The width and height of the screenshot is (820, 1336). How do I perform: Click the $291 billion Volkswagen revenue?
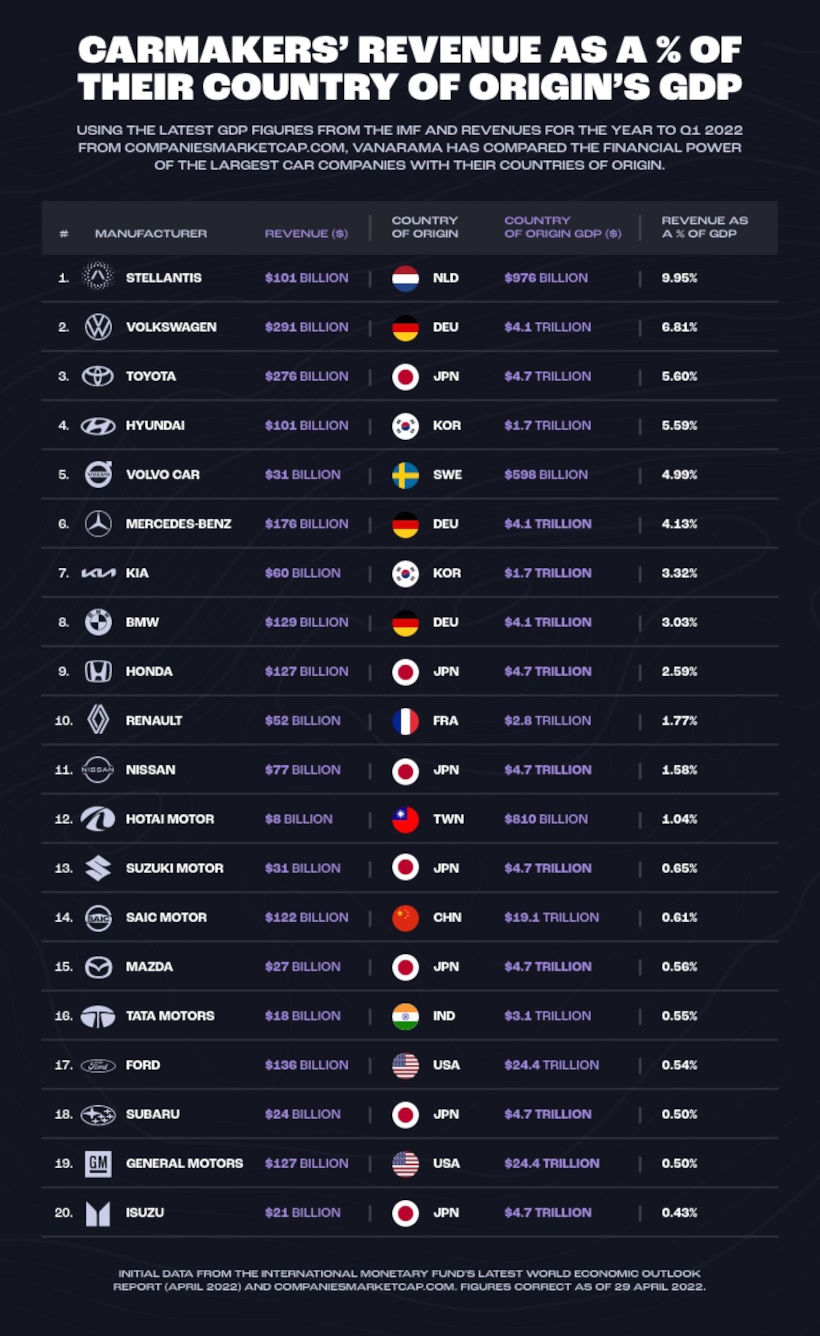tap(306, 327)
